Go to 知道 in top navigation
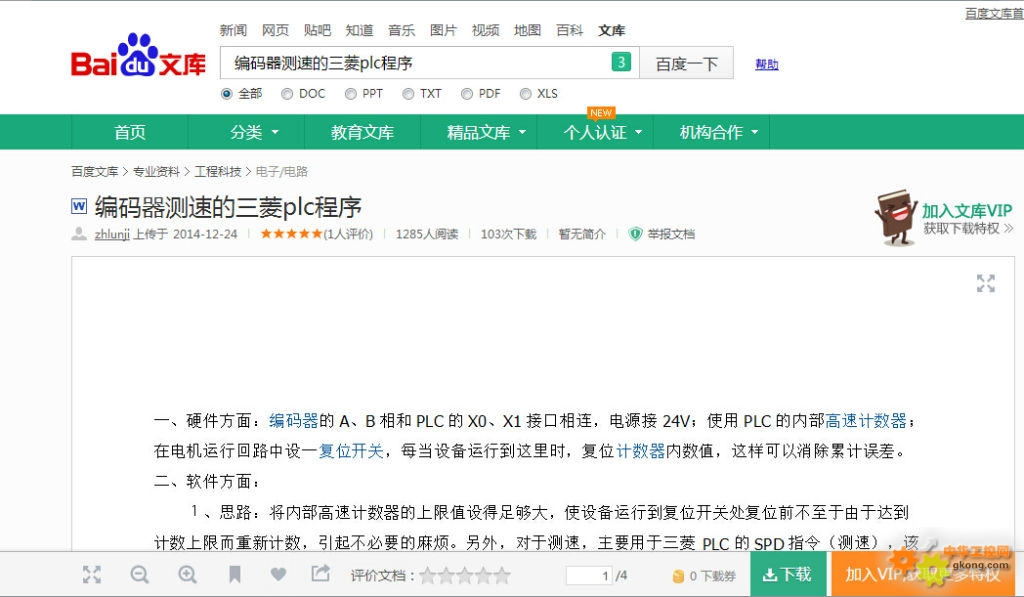Viewport: 1024px width, 597px height. click(359, 30)
